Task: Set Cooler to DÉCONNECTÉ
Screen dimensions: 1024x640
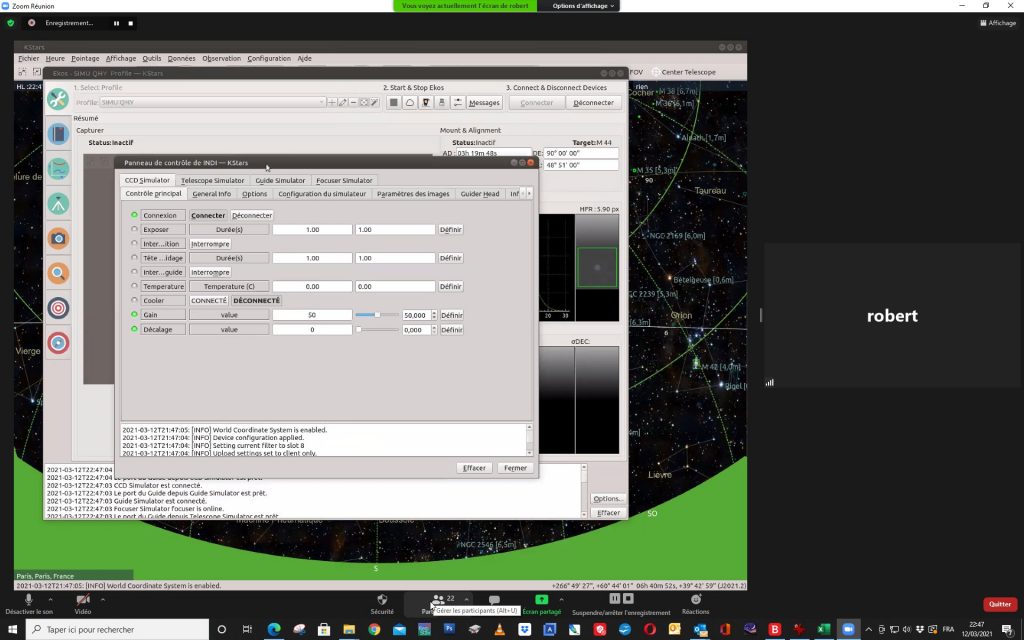Action: [256, 300]
